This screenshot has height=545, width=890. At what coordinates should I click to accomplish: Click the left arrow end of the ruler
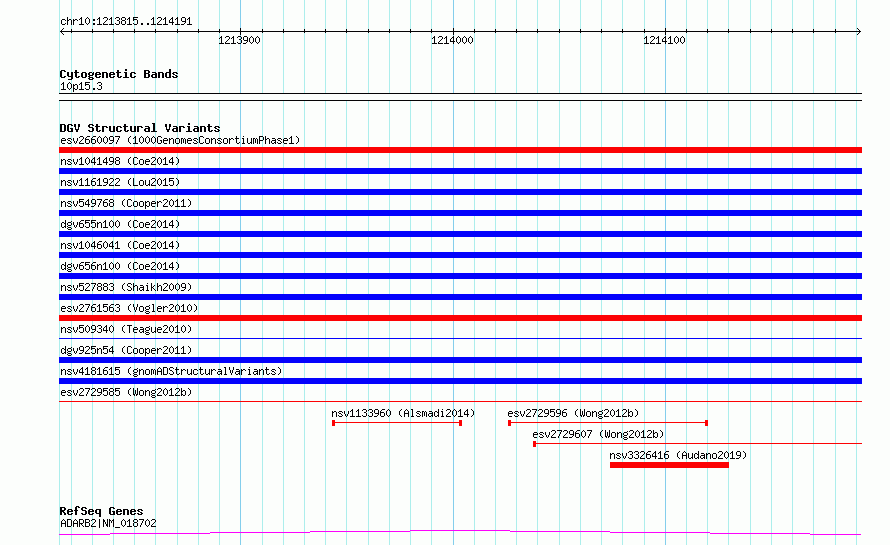(x=63, y=32)
